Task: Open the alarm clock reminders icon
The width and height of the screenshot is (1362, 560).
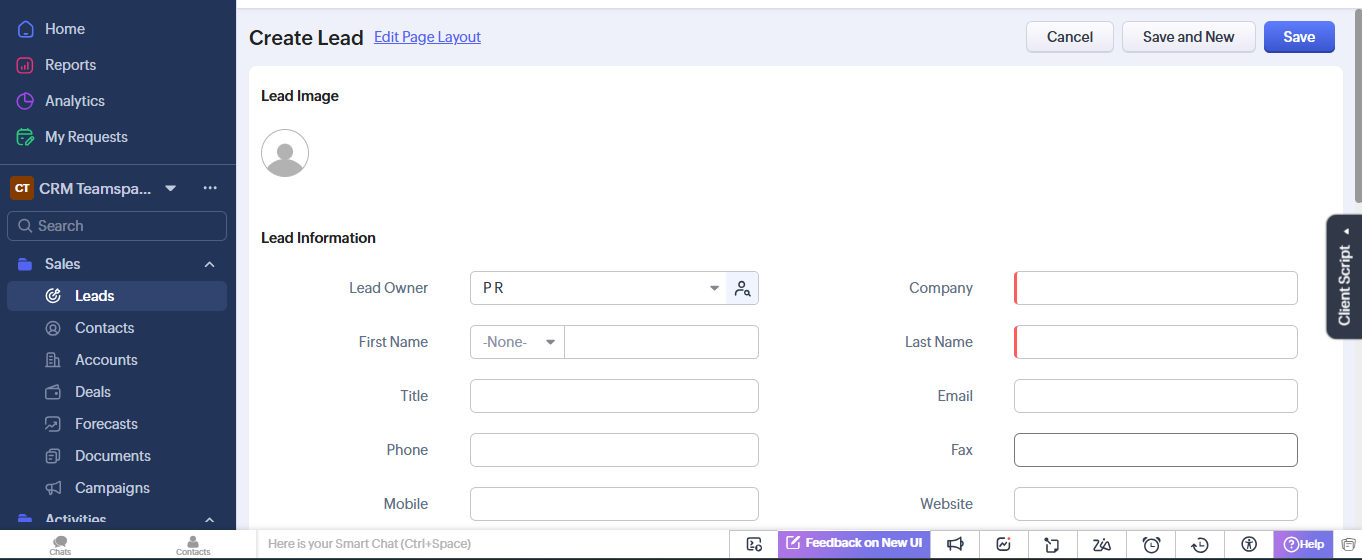Action: [1151, 544]
